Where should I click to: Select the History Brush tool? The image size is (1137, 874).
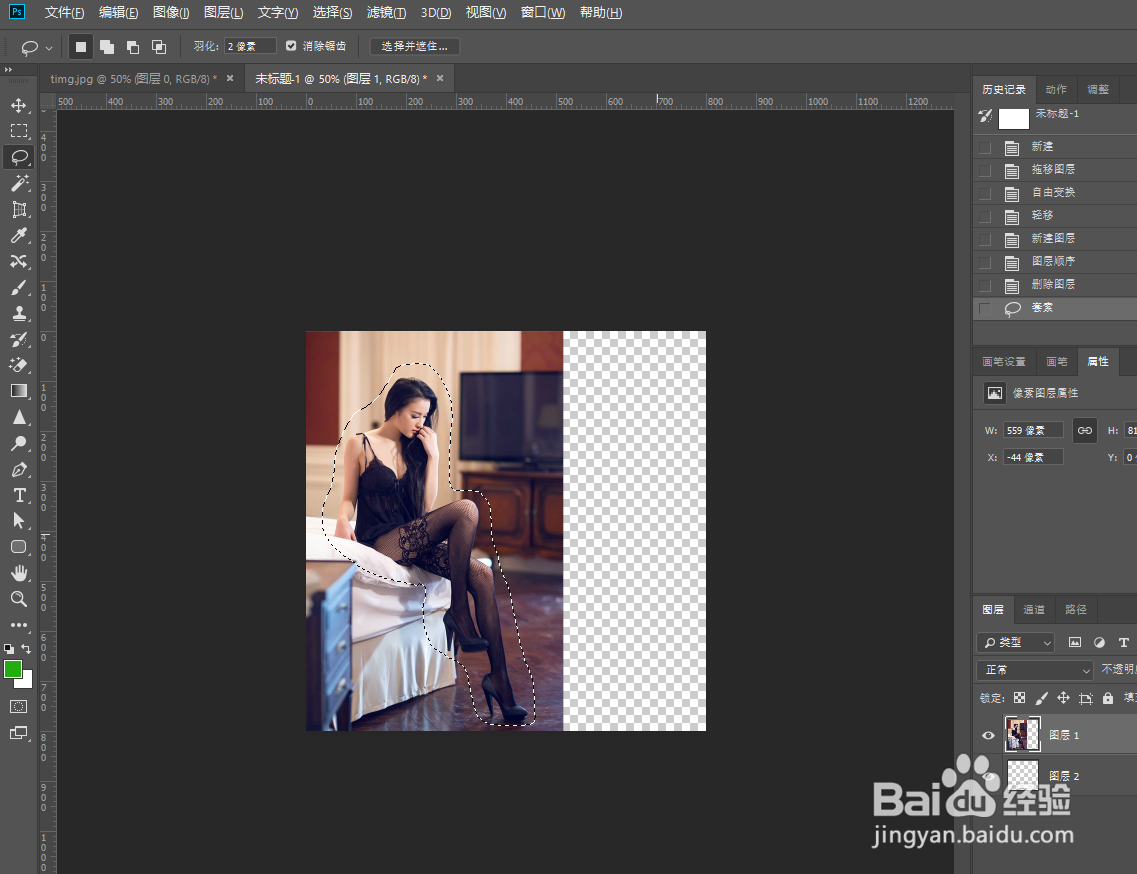(19, 339)
